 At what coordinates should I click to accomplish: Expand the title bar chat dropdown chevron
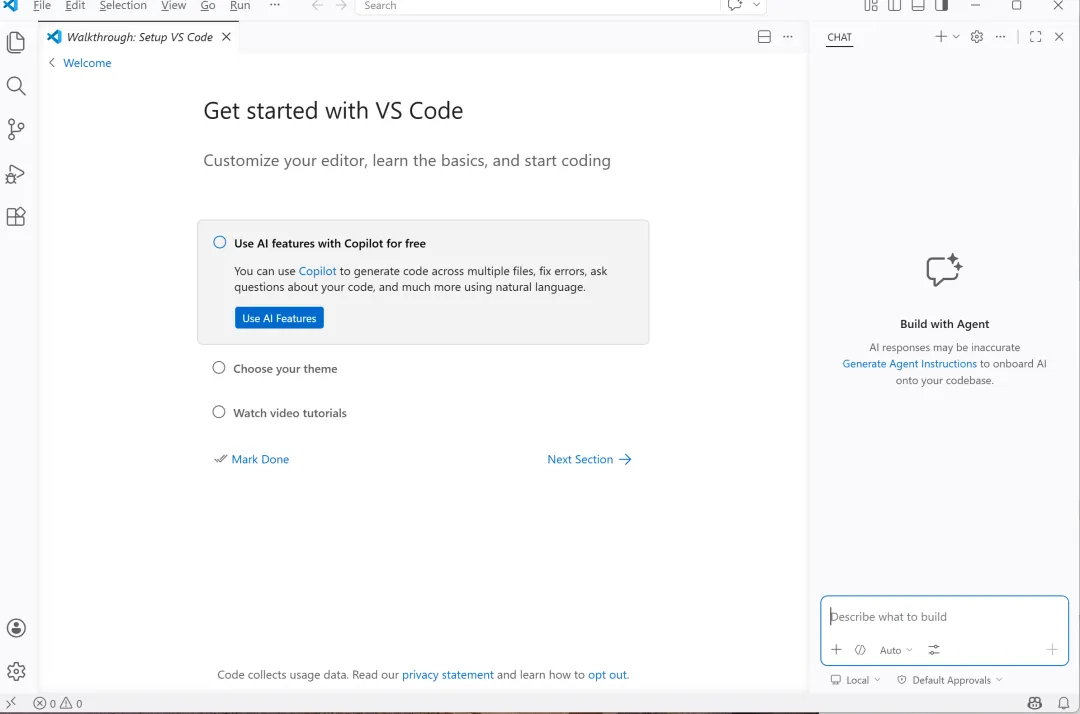(756, 6)
